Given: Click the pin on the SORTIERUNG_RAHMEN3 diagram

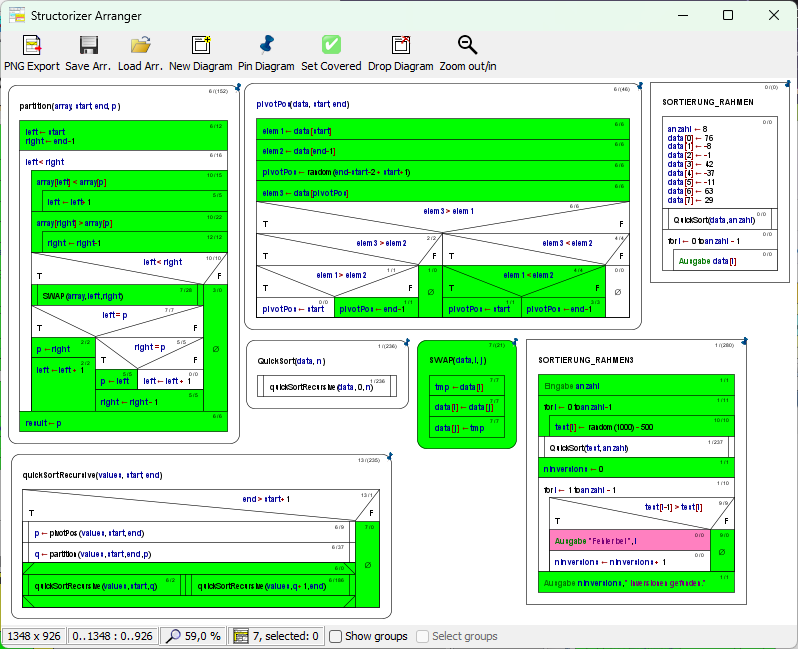Looking at the screenshot, I should [745, 341].
